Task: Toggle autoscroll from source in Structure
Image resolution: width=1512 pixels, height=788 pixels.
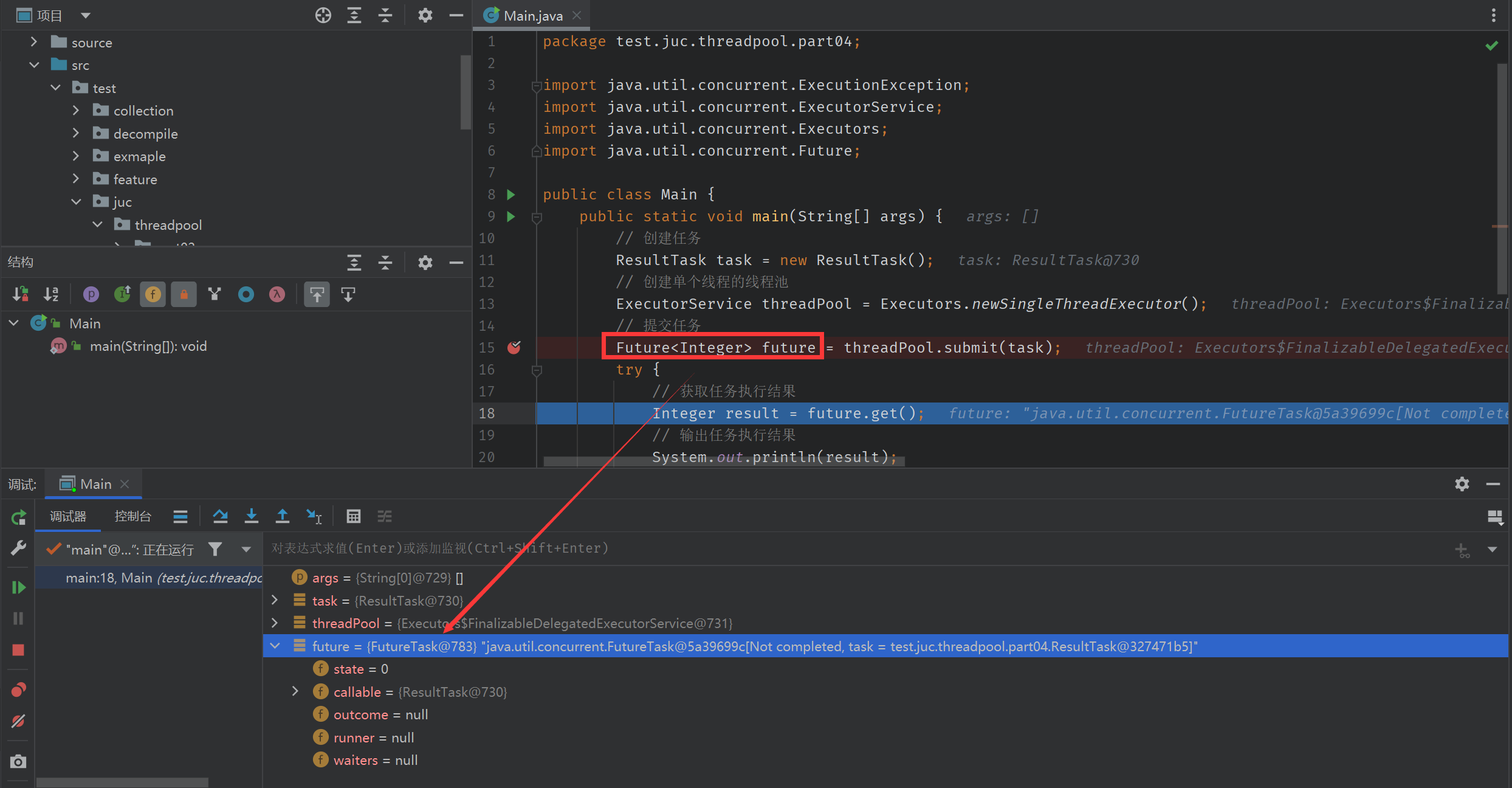Action: (348, 294)
